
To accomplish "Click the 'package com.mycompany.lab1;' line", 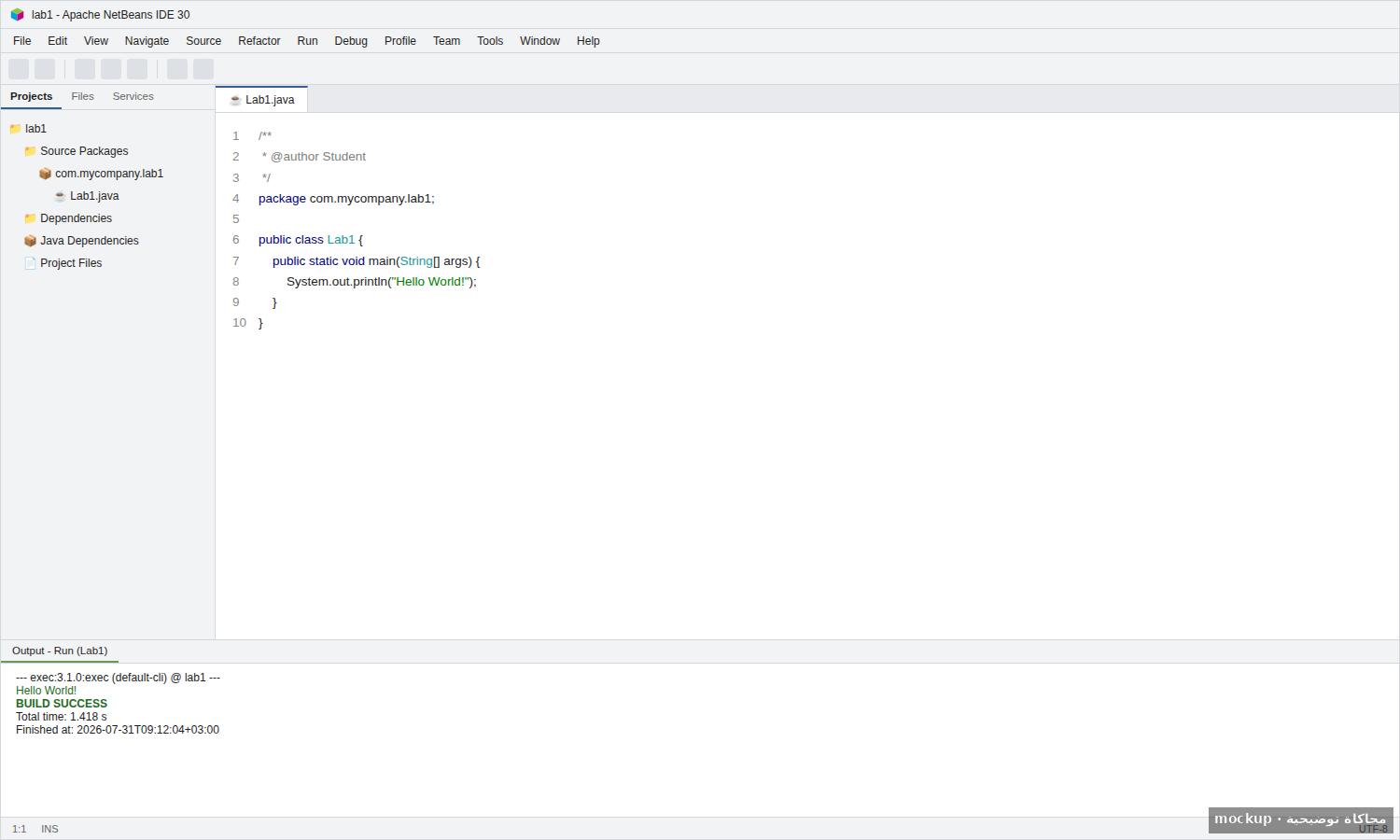I will tap(346, 199).
